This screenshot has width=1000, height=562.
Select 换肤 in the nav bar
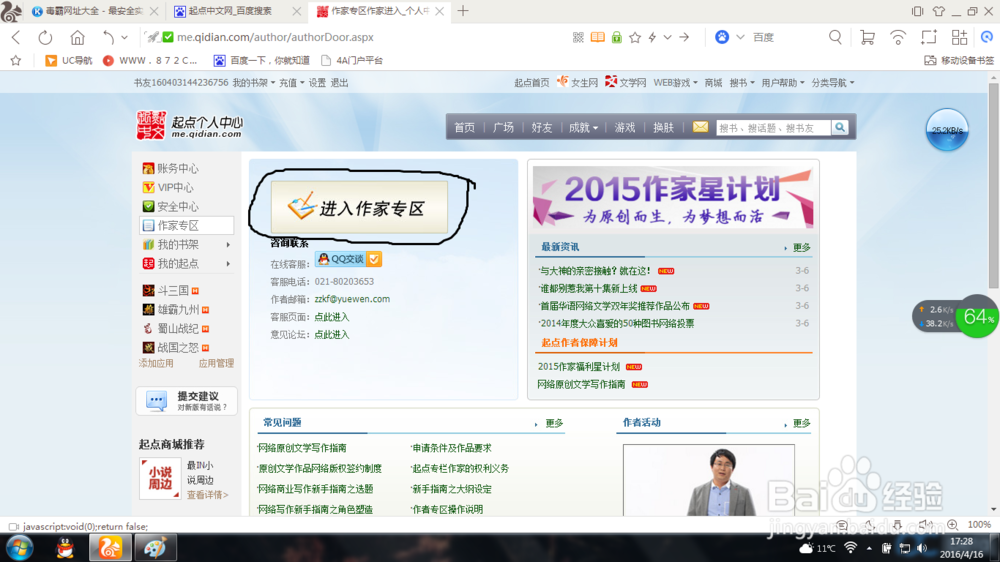coord(663,128)
